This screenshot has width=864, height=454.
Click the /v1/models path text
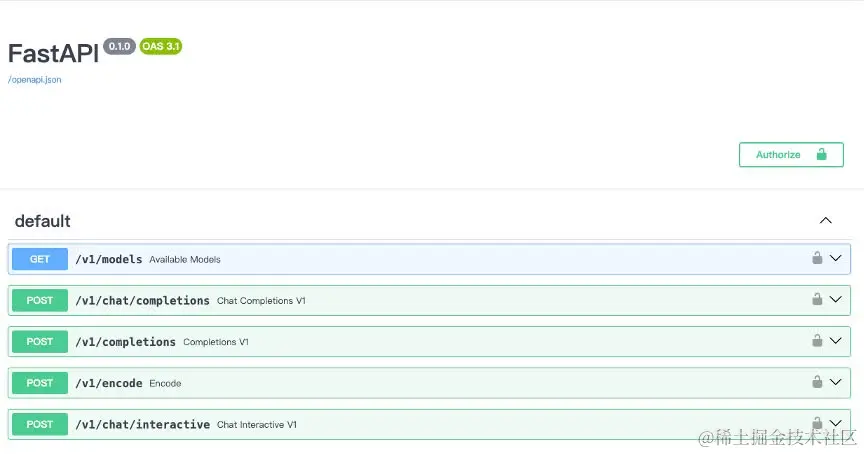click(x=109, y=259)
